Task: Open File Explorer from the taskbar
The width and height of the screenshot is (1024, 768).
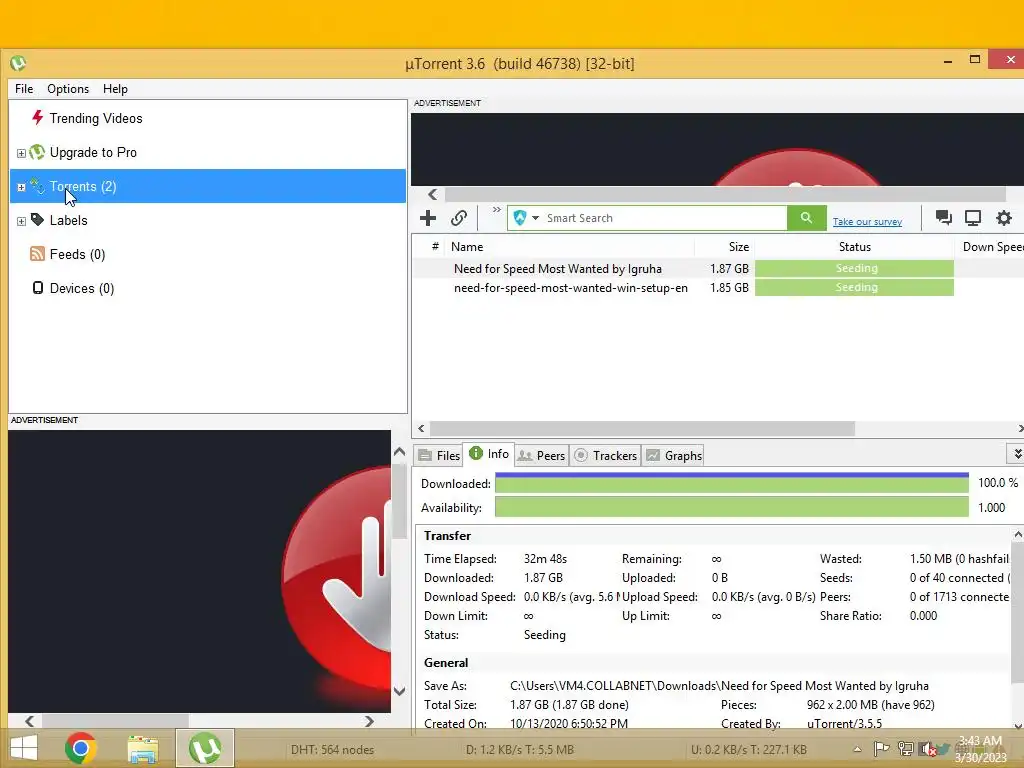Action: coord(143,749)
